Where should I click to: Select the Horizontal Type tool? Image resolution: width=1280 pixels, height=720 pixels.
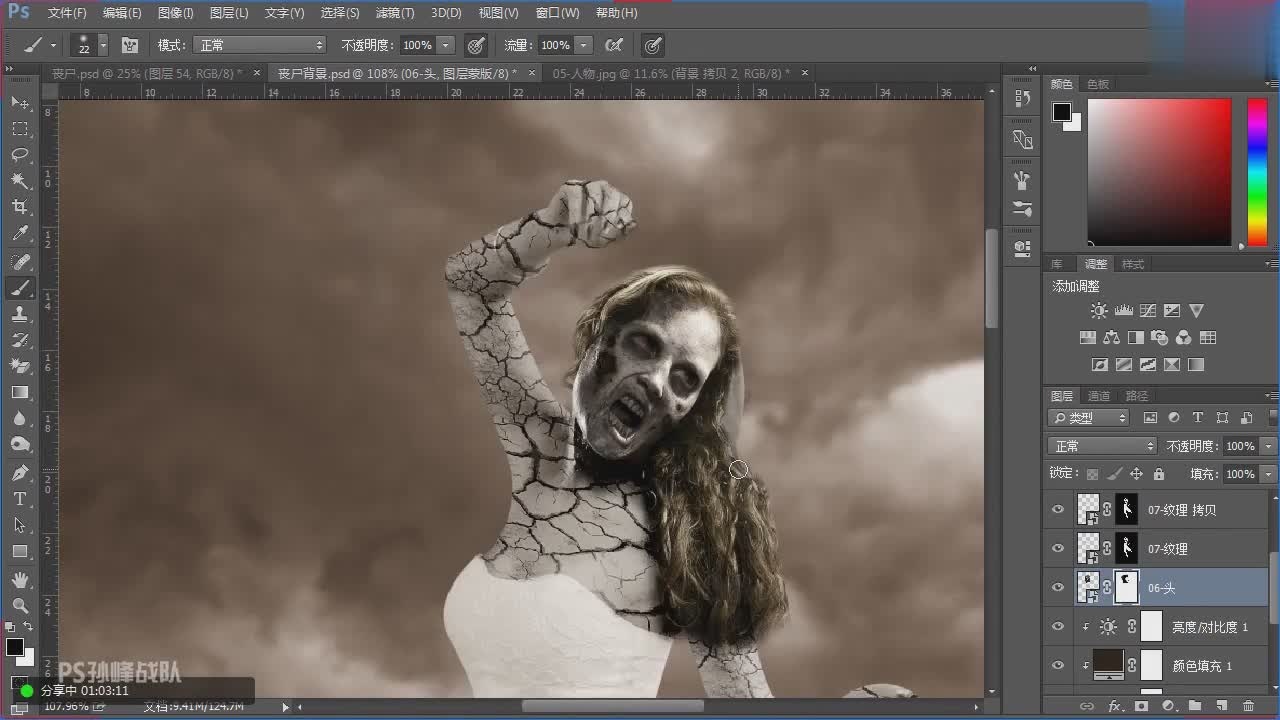tap(20, 498)
